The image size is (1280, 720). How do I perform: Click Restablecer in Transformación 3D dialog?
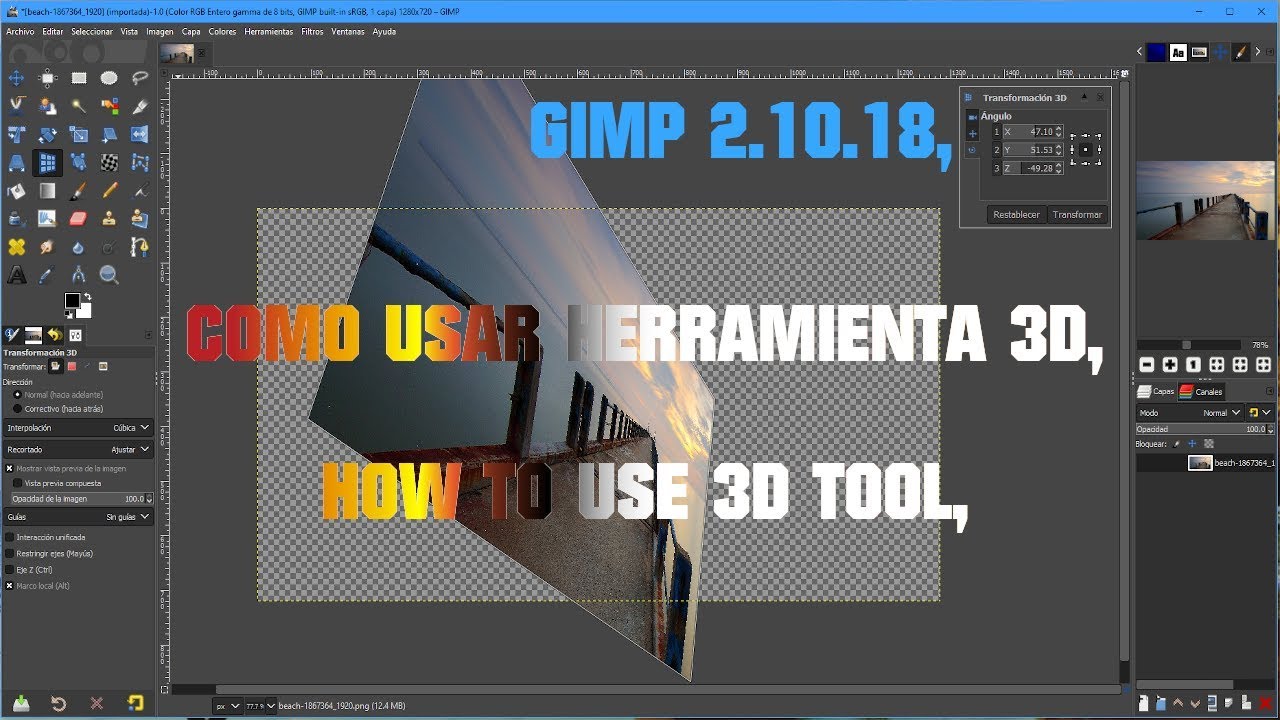1016,214
